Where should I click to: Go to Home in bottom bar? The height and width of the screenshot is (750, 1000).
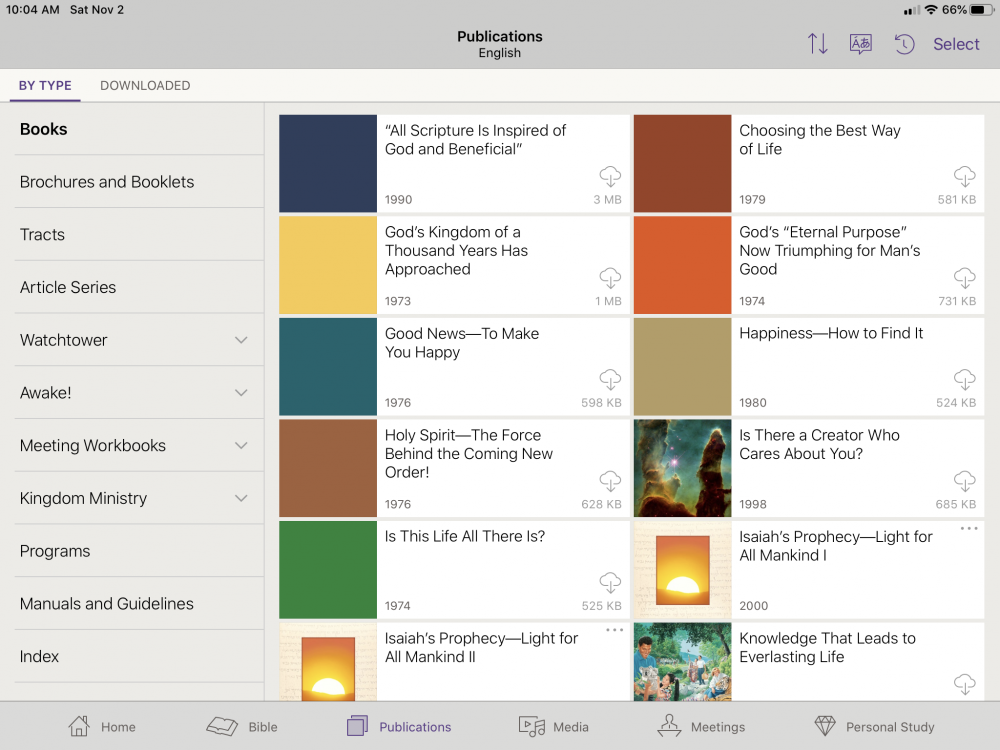101,727
